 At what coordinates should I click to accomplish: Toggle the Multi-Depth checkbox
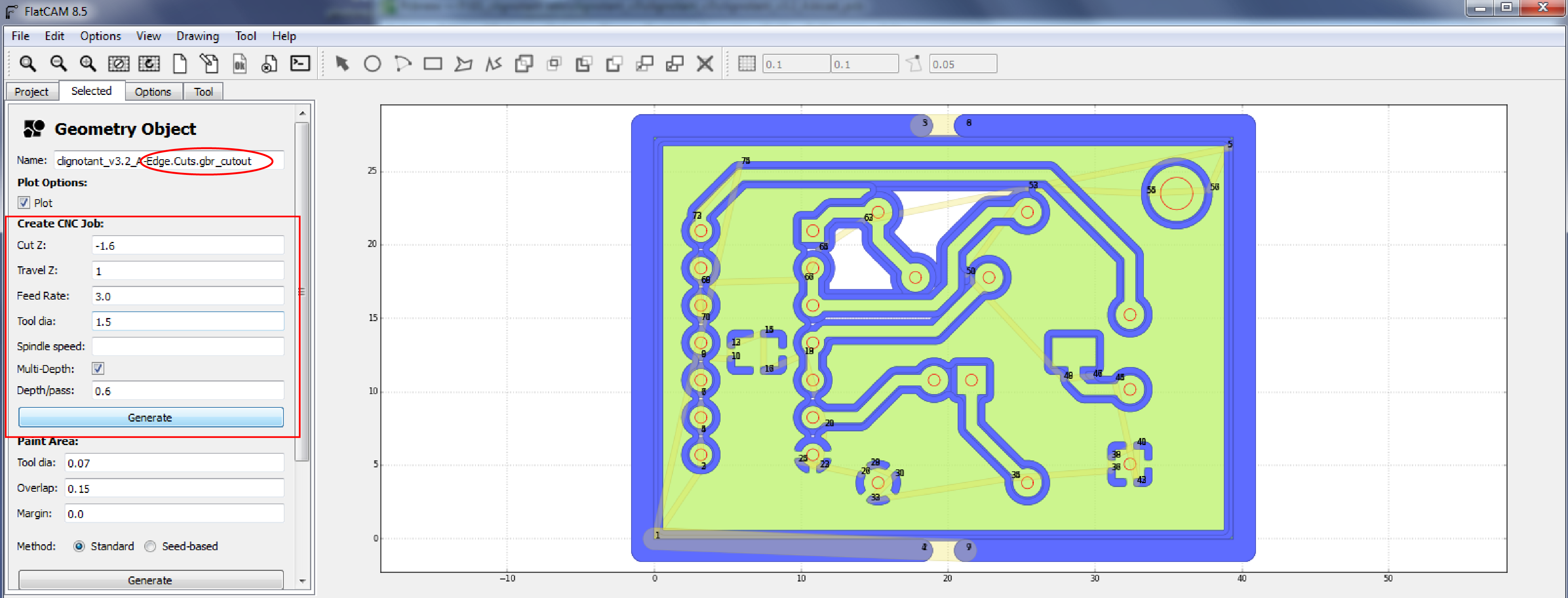pyautogui.click(x=98, y=369)
